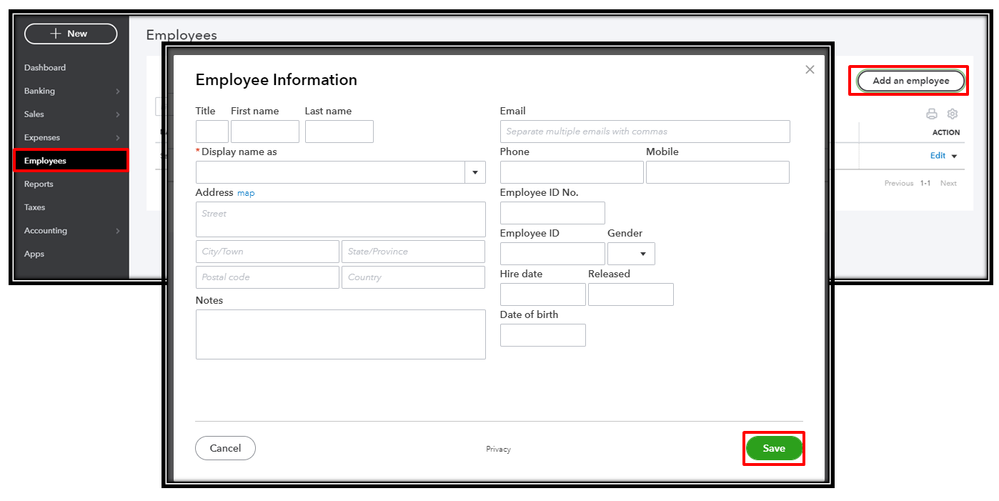Open the dropdown arrow next to Edit
The width and height of the screenshot is (999, 501).
954,156
